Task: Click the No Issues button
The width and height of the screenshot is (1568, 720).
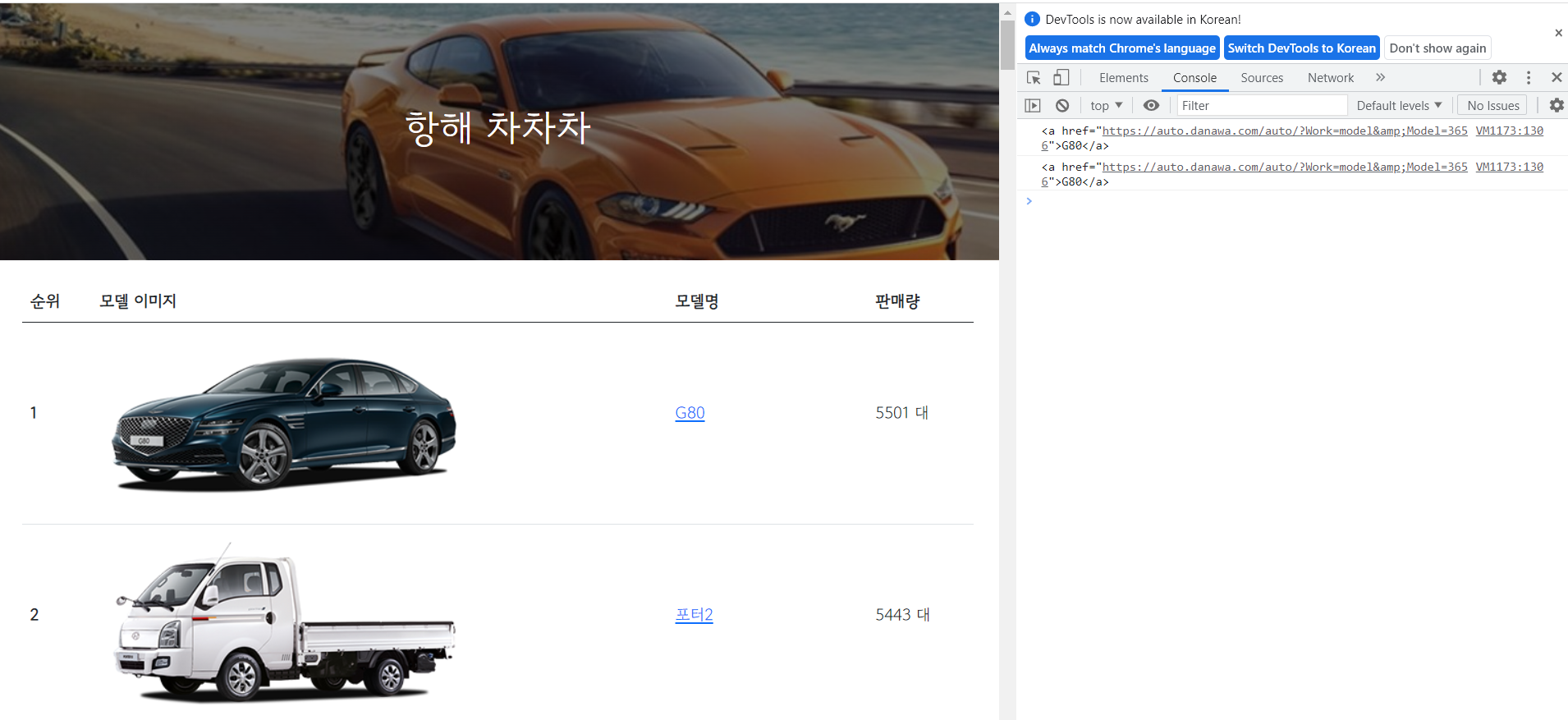Action: (1492, 105)
